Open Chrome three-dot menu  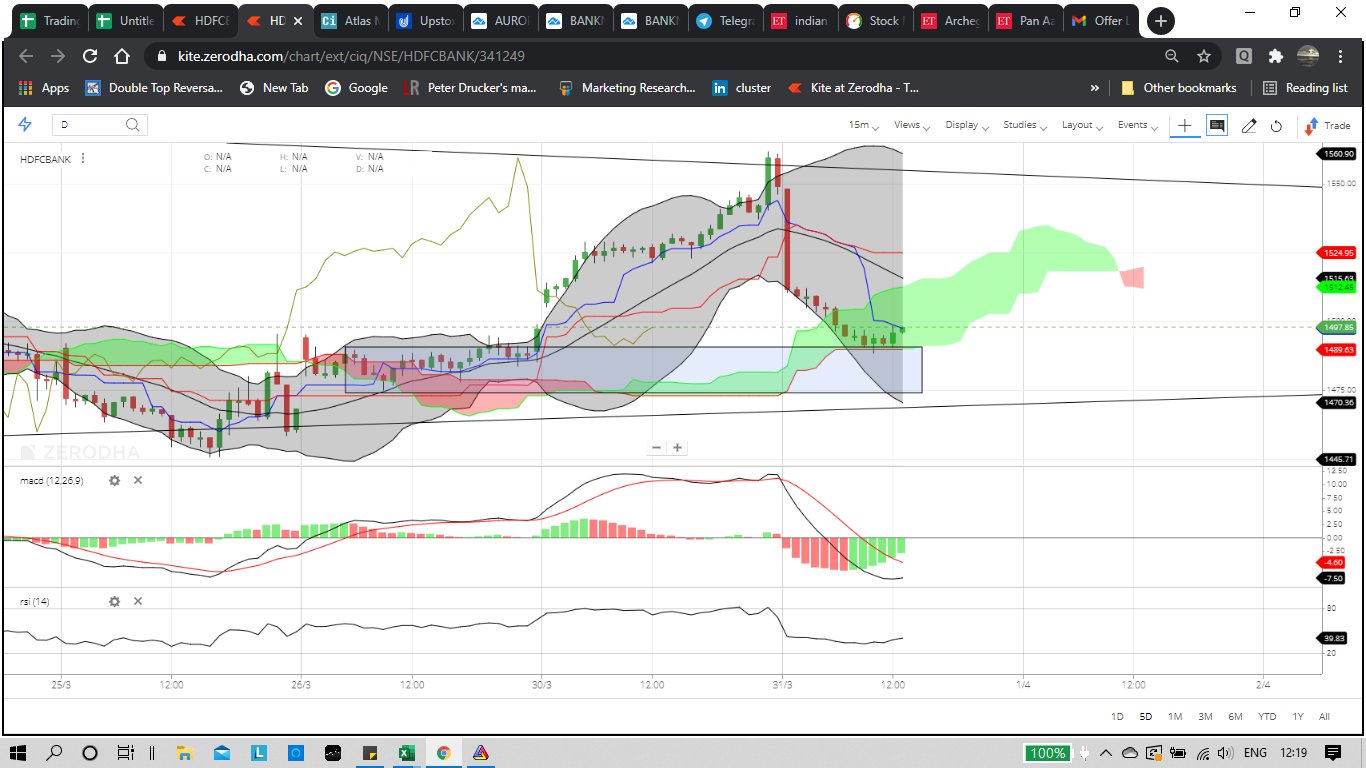pyautogui.click(x=1340, y=56)
